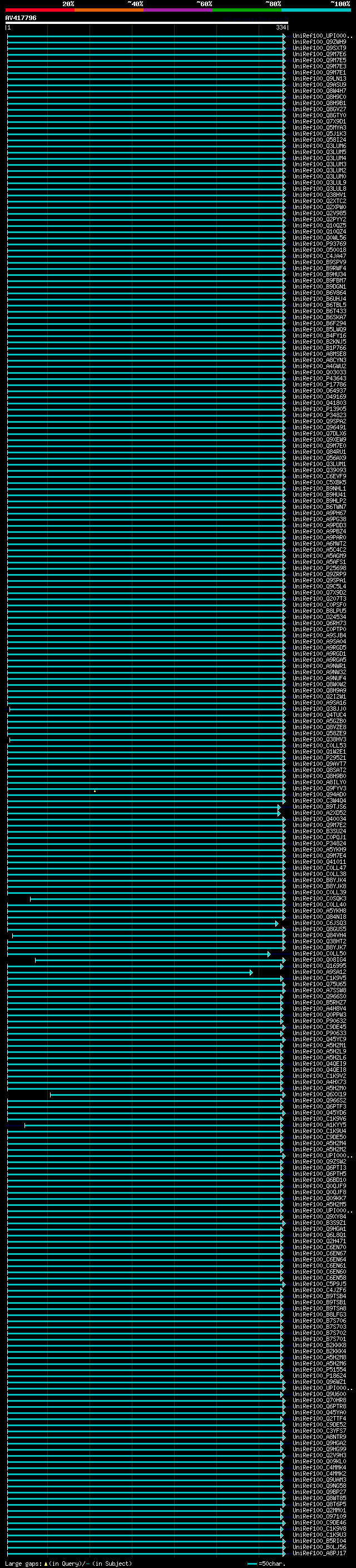Select hit label UniRef100_B6F294
This screenshot has height=1568, width=356.
(319, 323)
